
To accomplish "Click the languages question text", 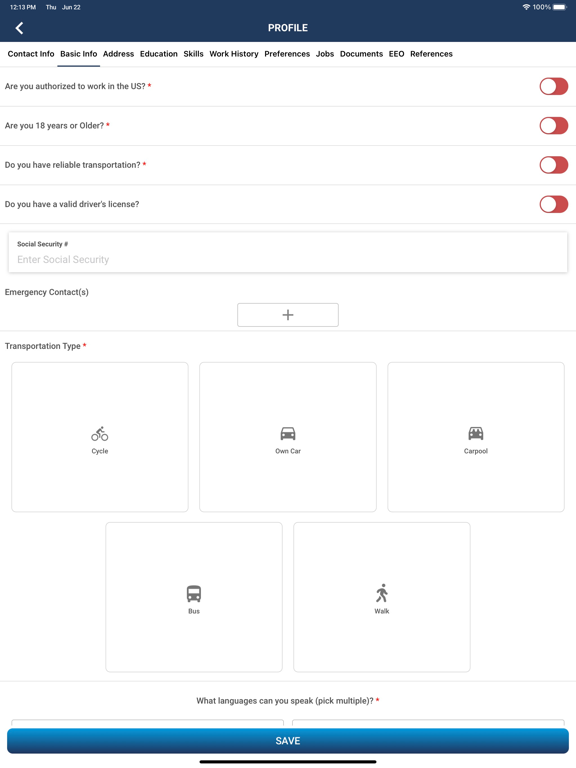I will click(285, 701).
